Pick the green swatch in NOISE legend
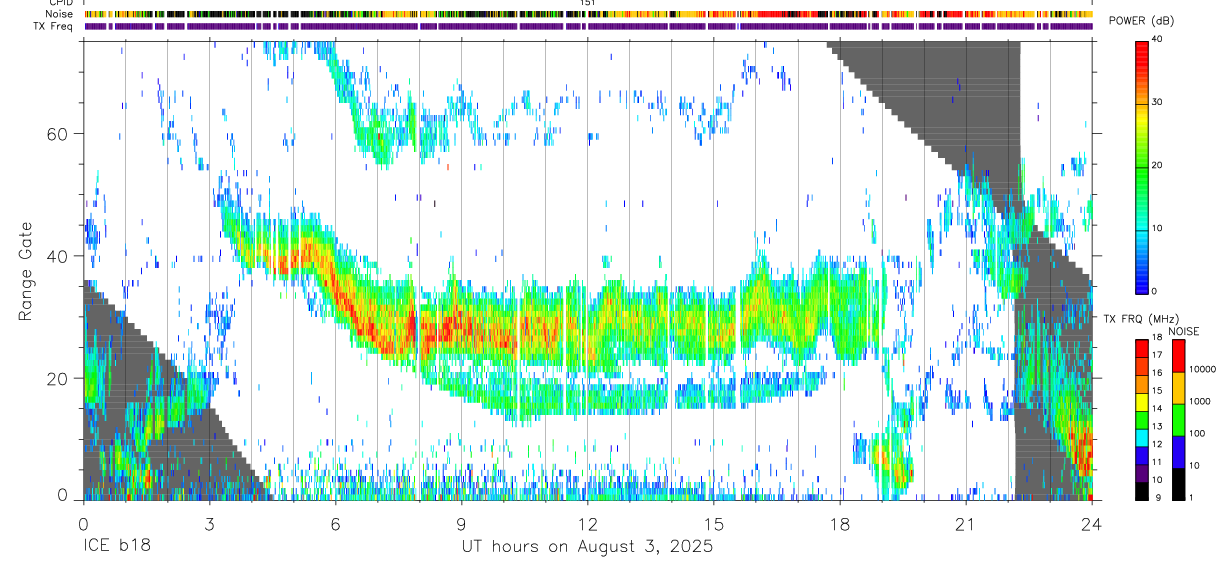The width and height of the screenshot is (1228, 567). tap(1178, 420)
